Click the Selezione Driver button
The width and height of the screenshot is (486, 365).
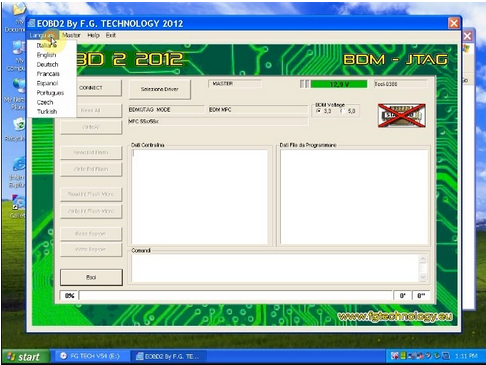(x=160, y=89)
